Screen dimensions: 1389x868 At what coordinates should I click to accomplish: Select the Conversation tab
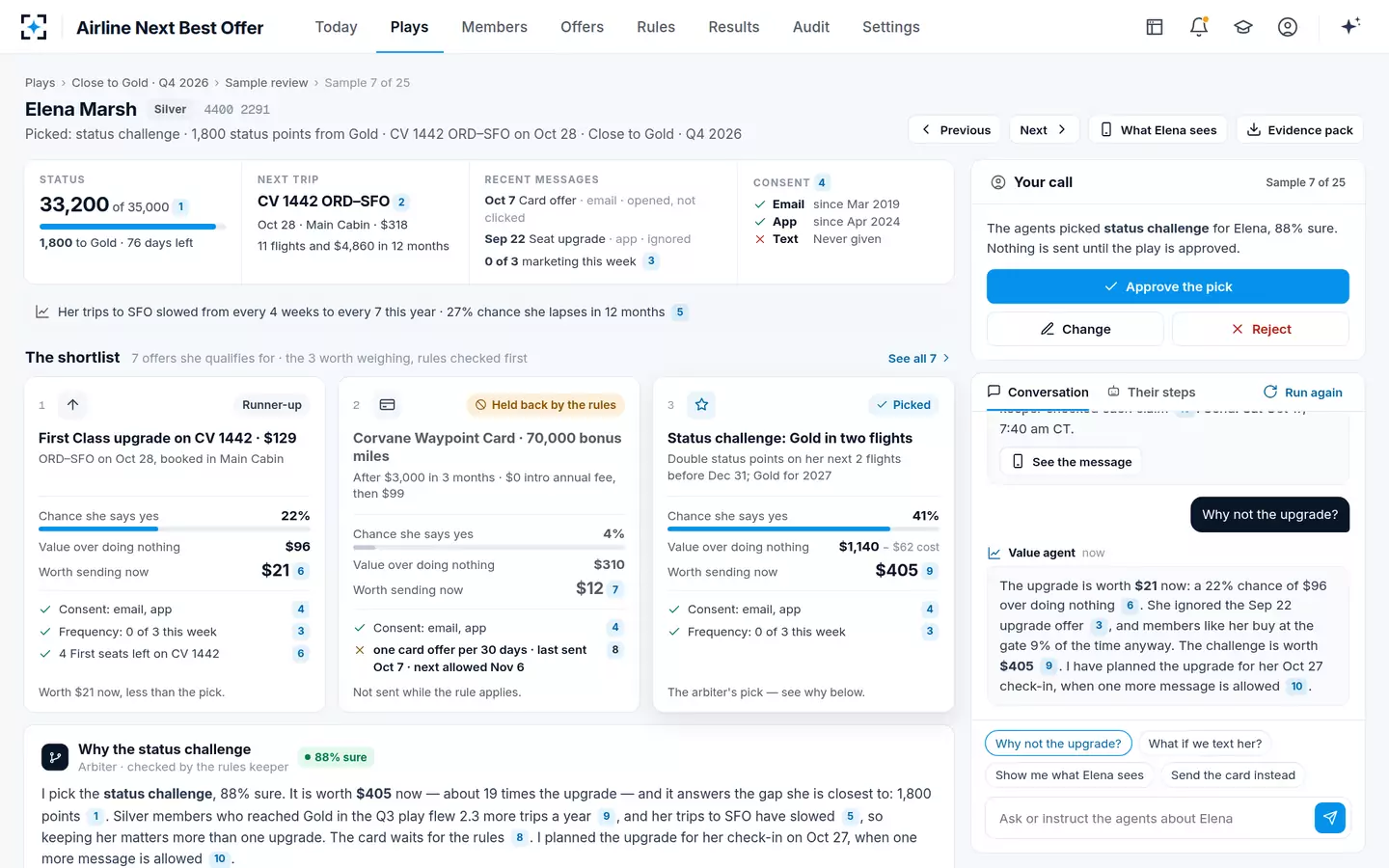[x=1038, y=392]
